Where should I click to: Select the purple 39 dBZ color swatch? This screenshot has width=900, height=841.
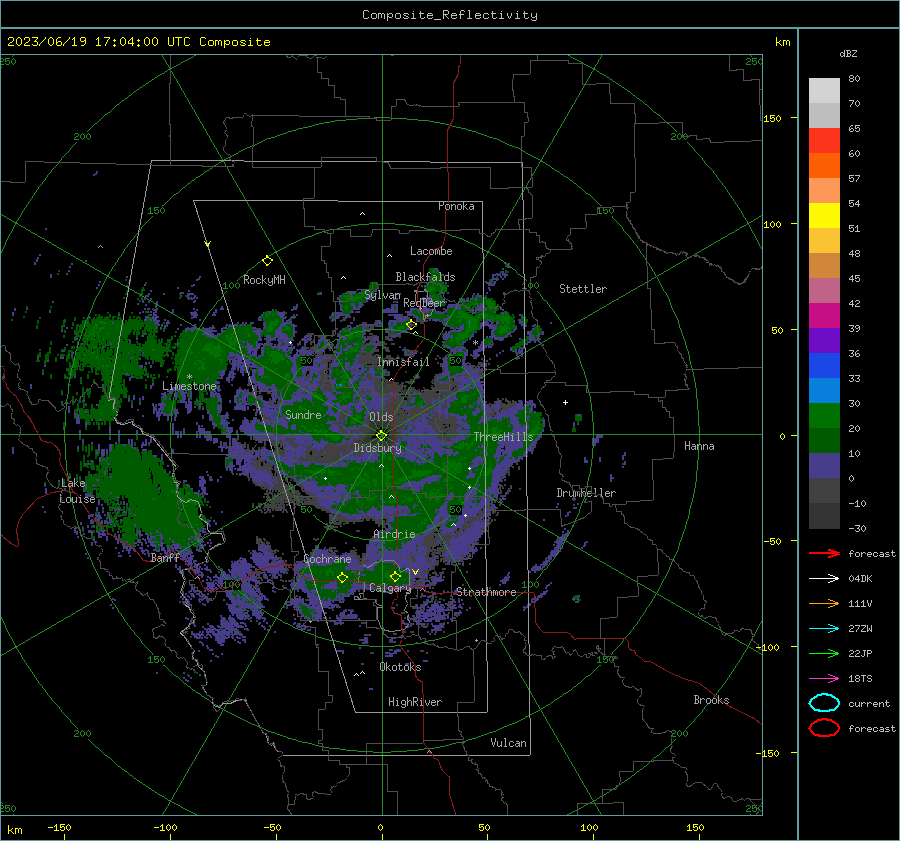click(x=824, y=340)
